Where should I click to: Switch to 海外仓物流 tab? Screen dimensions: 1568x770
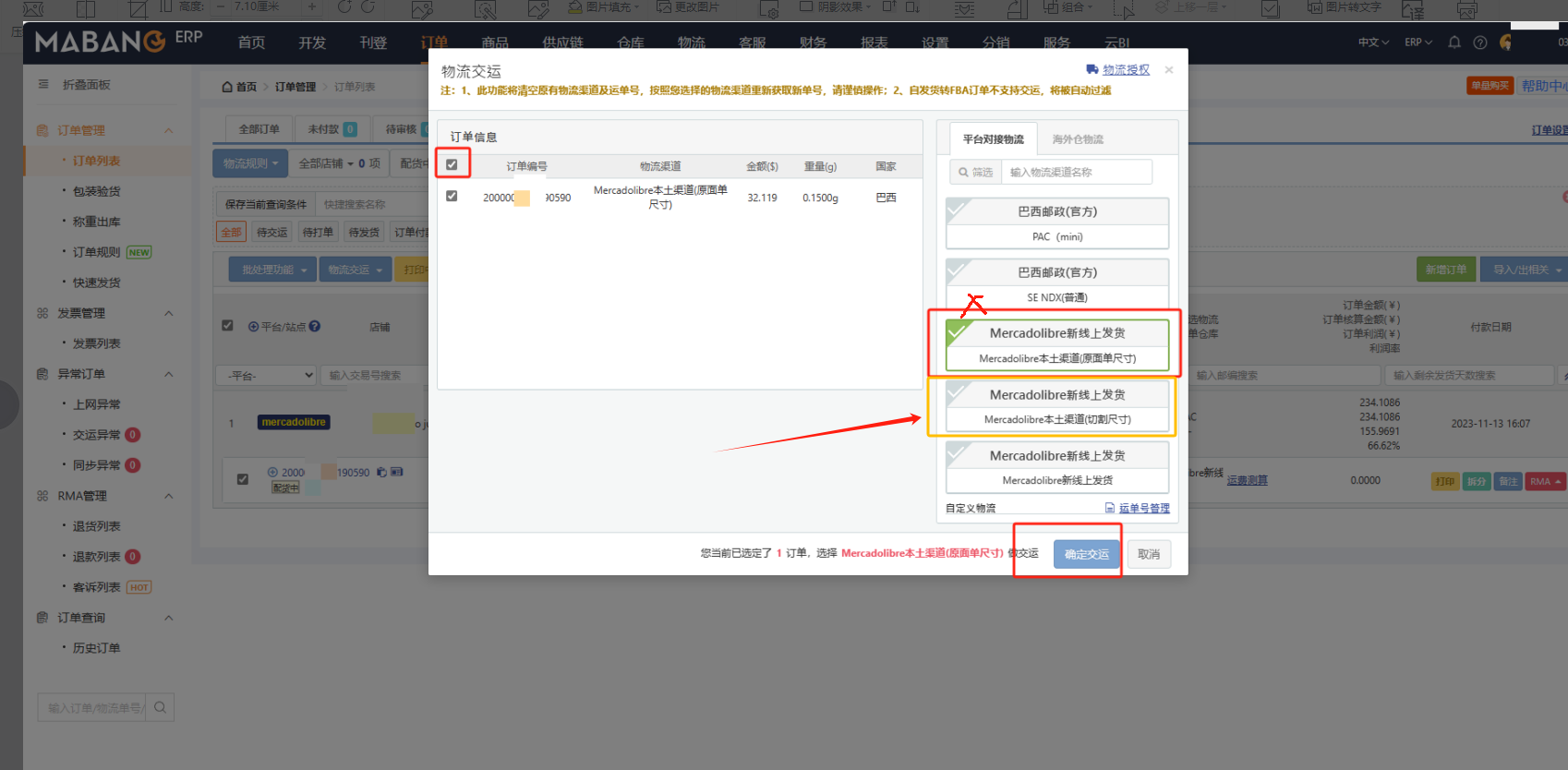[1078, 139]
